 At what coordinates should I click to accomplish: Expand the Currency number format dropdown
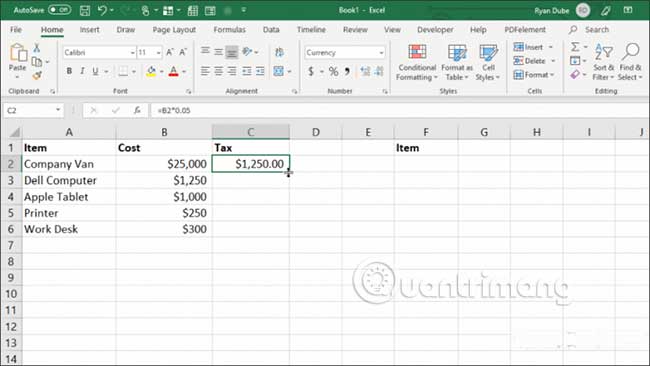(x=381, y=53)
